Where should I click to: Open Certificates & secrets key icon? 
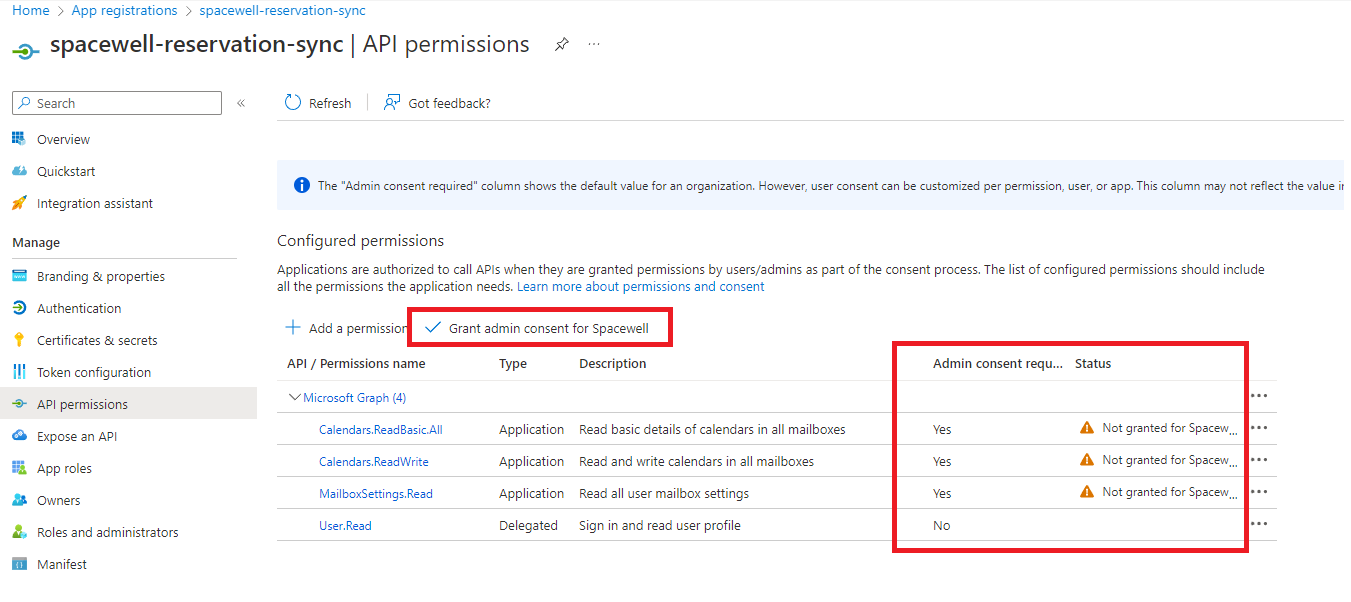coord(19,340)
